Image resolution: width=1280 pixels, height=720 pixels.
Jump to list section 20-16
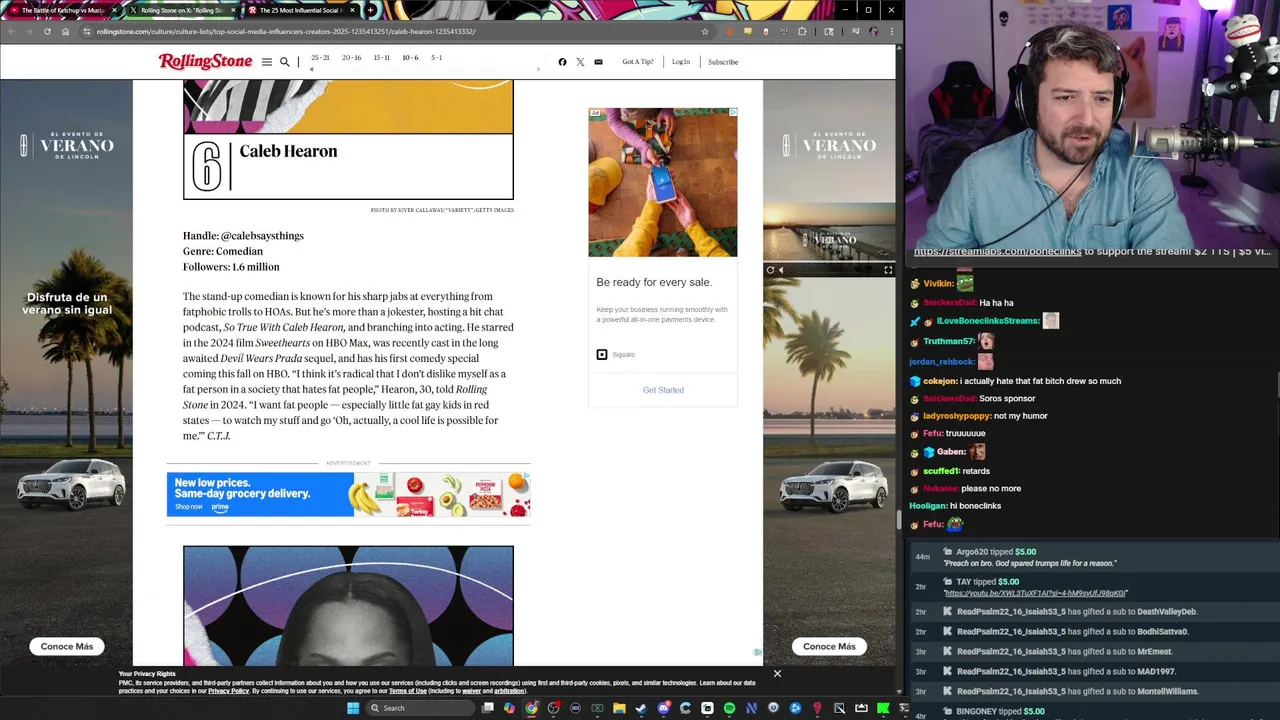(351, 58)
